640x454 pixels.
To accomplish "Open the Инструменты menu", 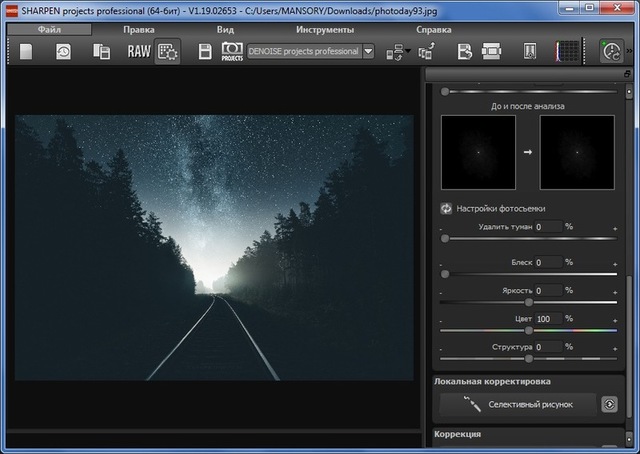I will 324,30.
